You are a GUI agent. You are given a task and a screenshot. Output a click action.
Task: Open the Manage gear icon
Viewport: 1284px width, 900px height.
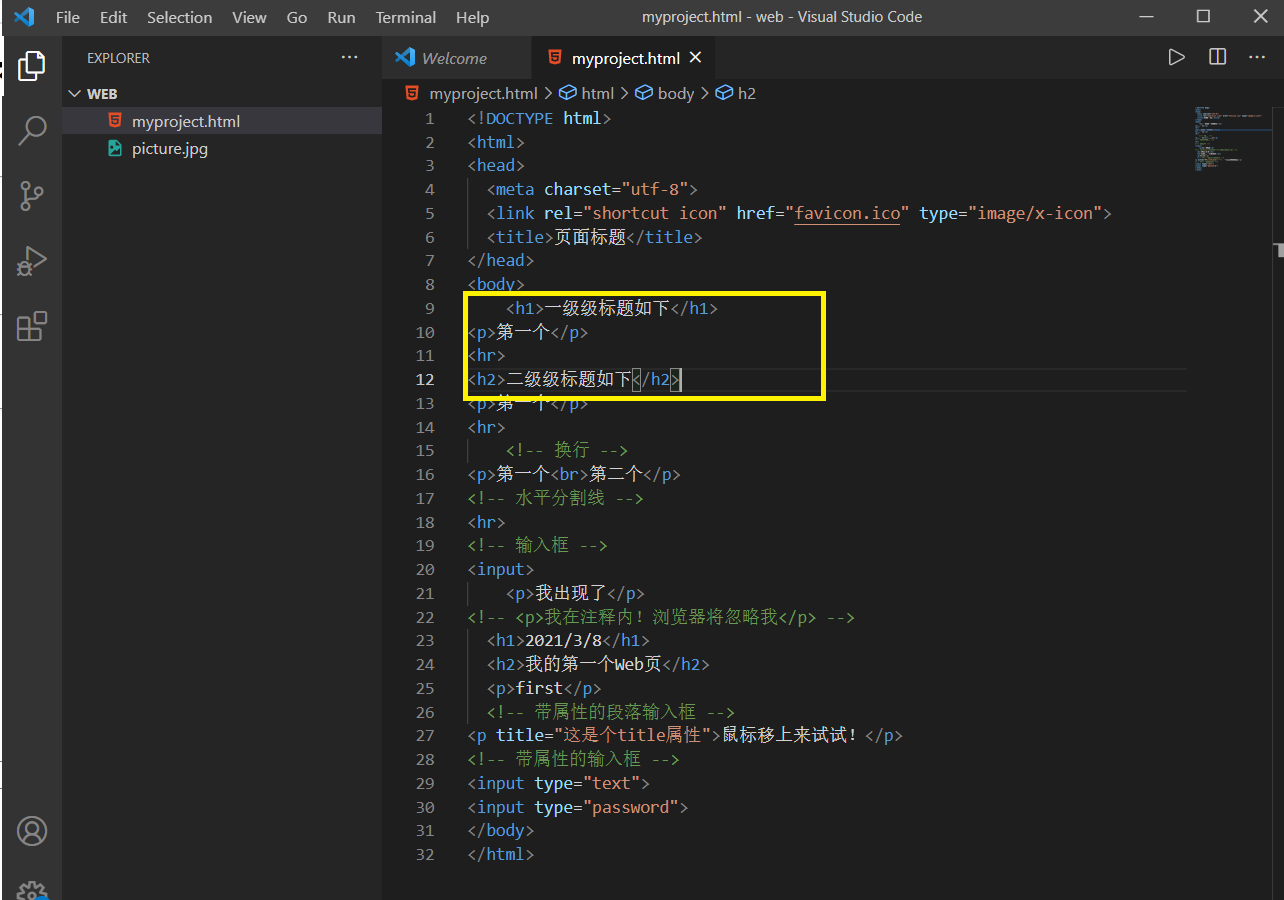[32, 889]
